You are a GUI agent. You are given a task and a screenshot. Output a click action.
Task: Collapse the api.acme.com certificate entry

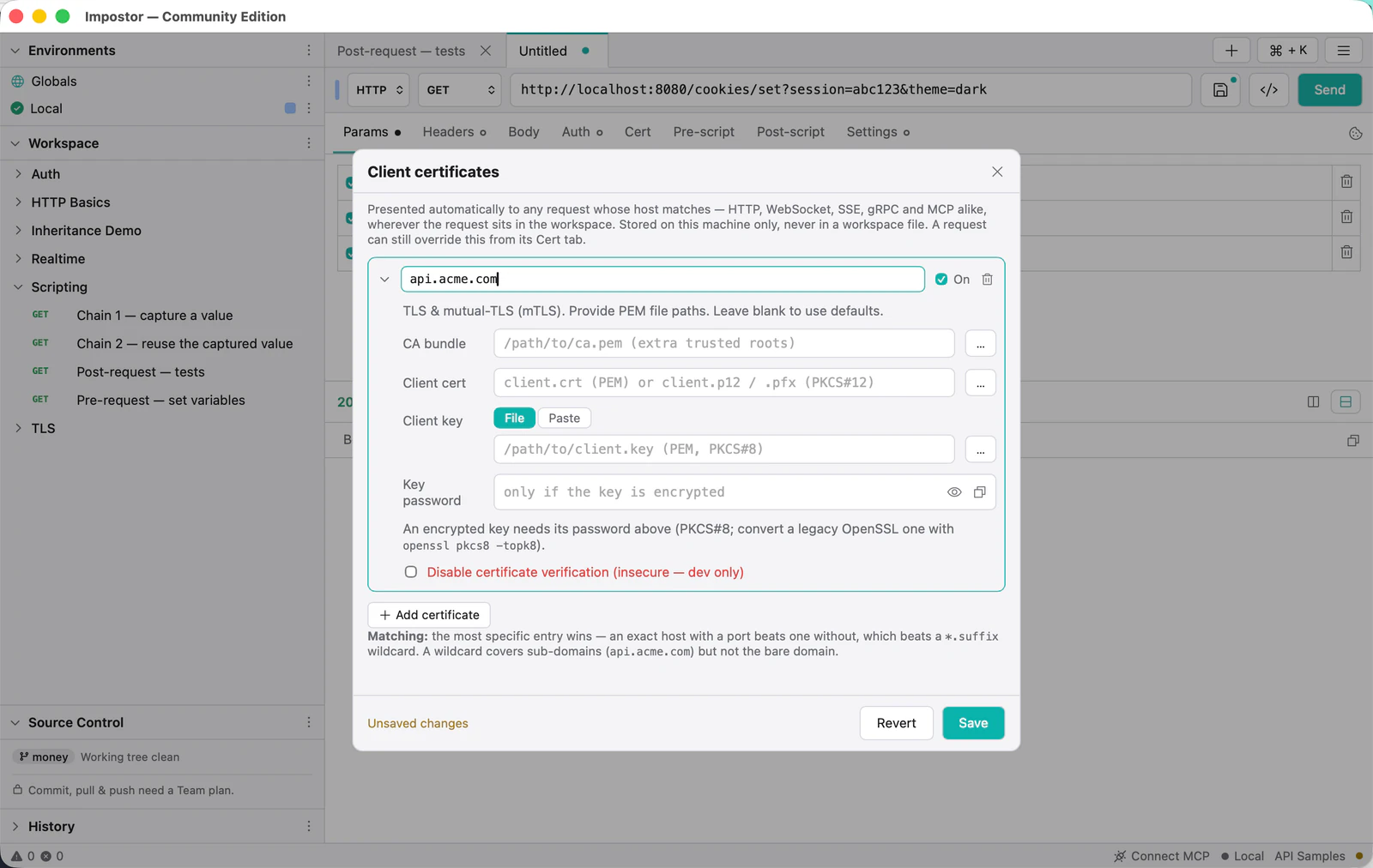(x=384, y=280)
